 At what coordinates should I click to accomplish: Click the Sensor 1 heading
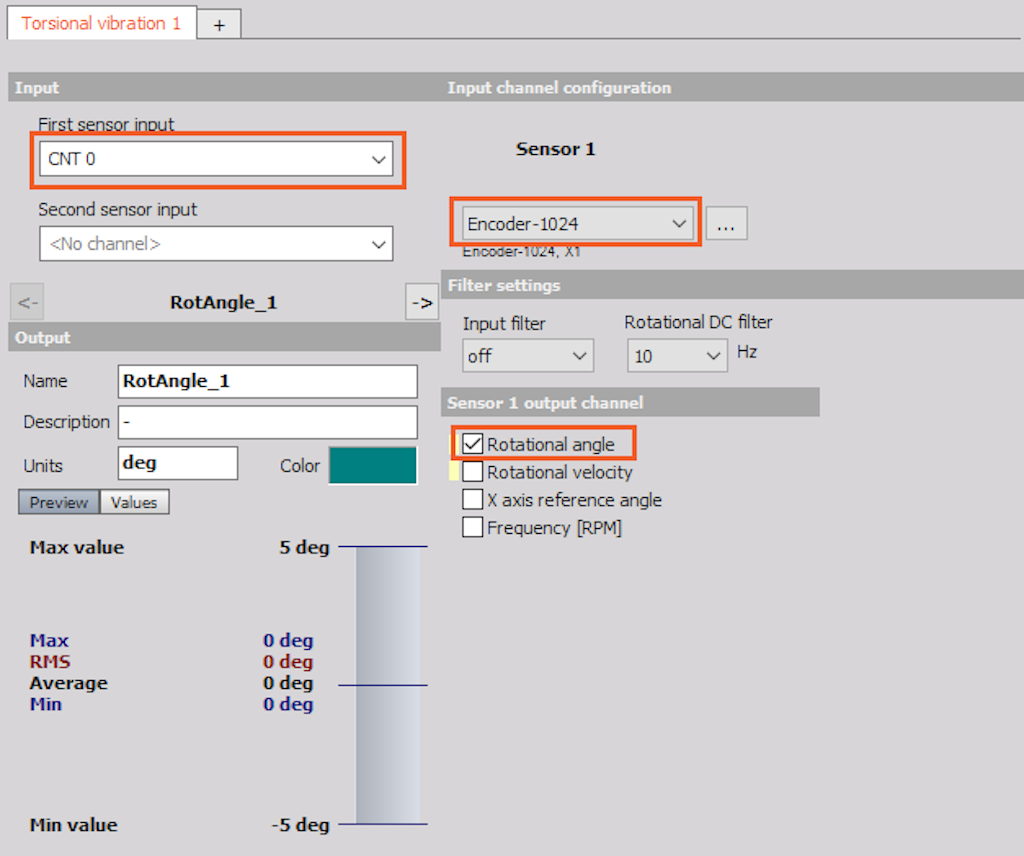pyautogui.click(x=555, y=149)
